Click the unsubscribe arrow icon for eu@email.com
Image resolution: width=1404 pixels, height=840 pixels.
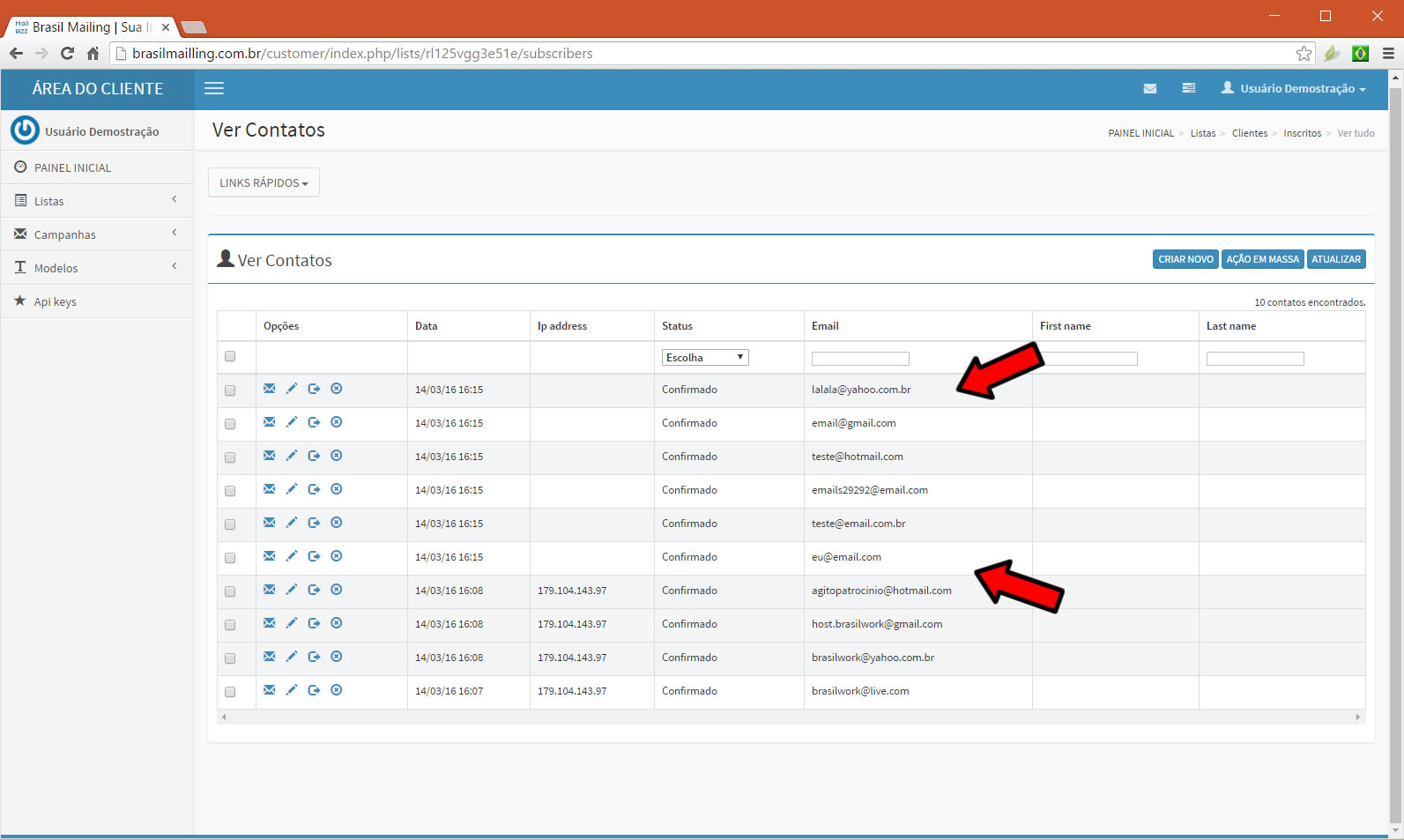(x=314, y=556)
